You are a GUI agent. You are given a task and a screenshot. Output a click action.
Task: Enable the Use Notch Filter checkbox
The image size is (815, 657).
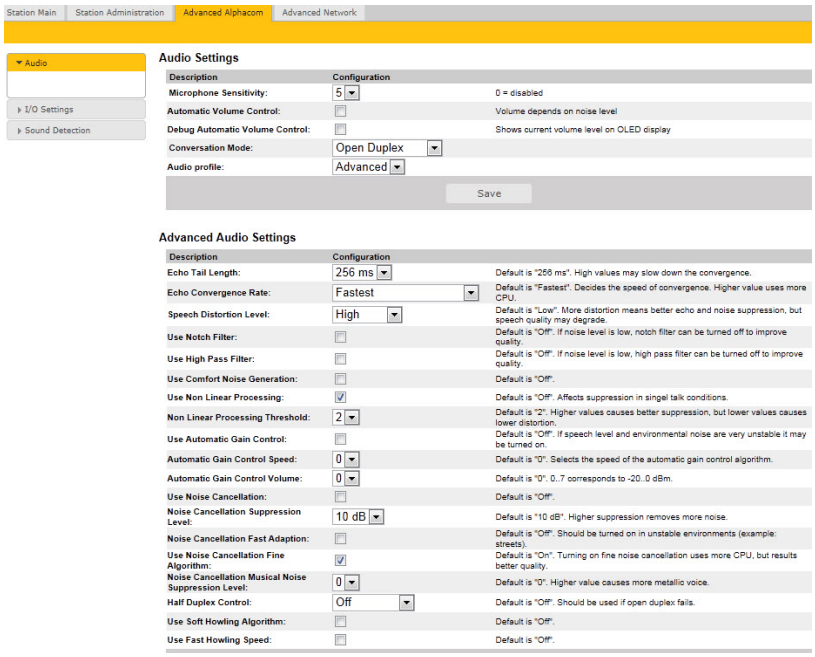339,338
